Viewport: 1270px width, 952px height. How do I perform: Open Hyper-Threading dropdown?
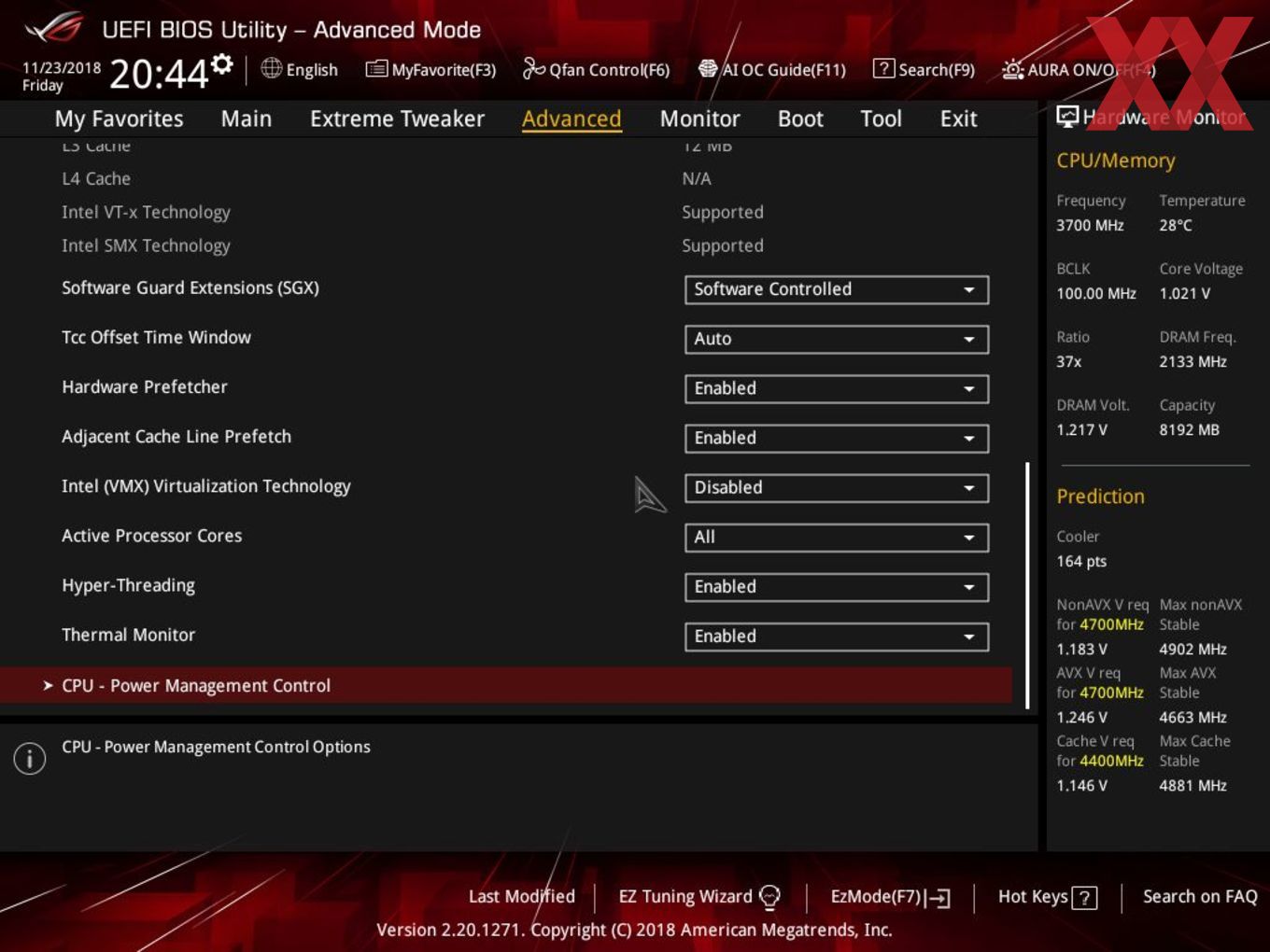(x=837, y=586)
